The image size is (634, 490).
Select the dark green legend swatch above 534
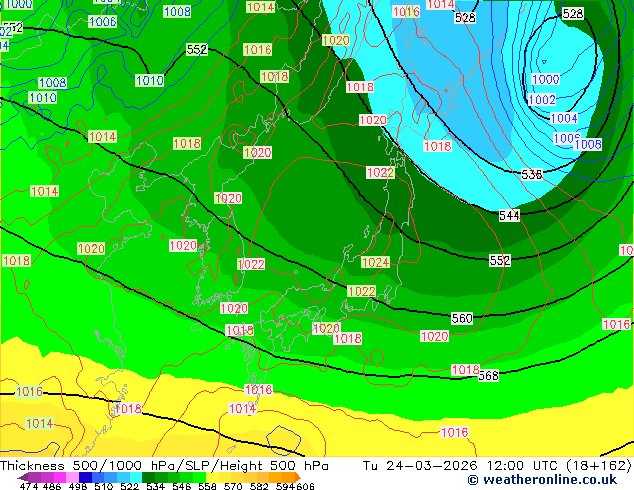tap(148, 477)
